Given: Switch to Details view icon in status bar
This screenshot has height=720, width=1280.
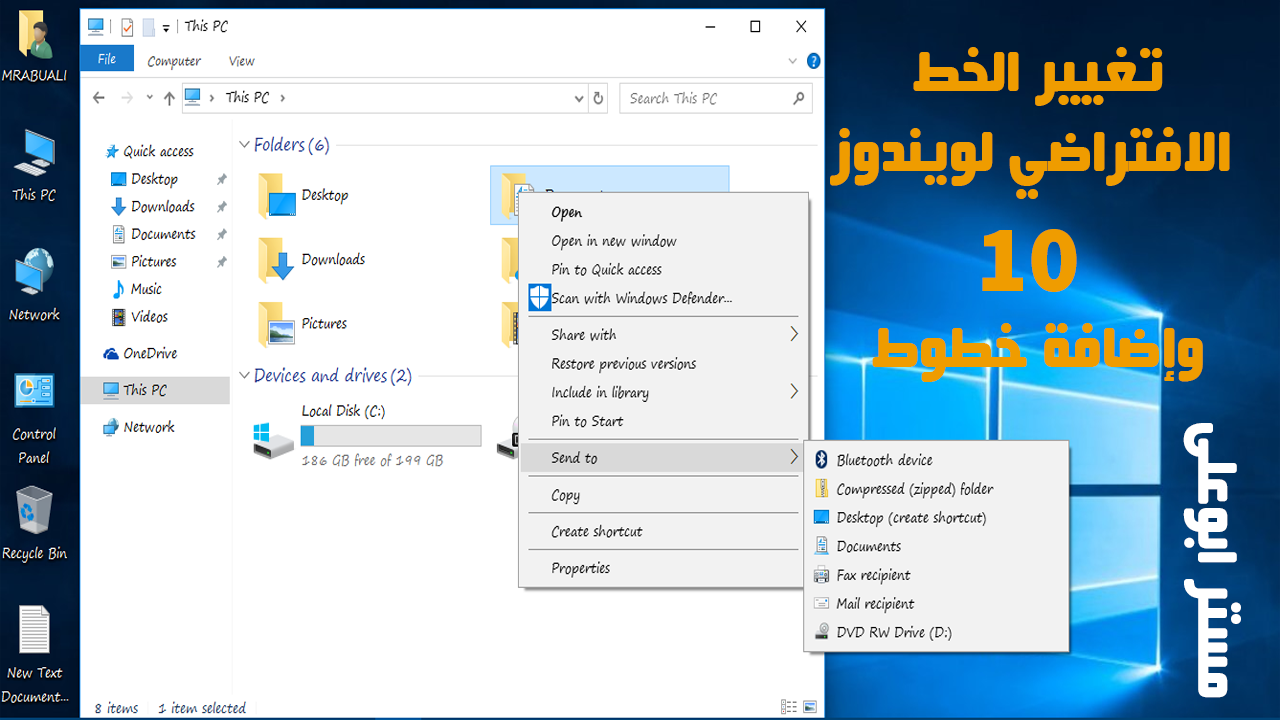Looking at the screenshot, I should [789, 707].
